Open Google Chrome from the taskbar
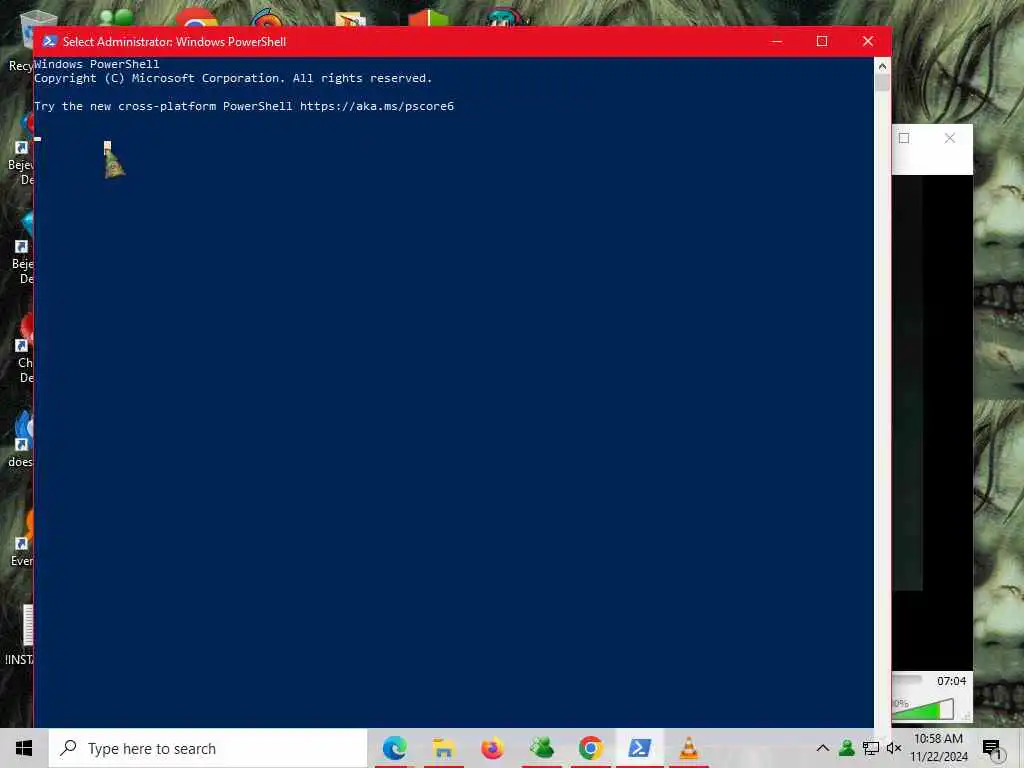The height and width of the screenshot is (768, 1024). pos(590,748)
